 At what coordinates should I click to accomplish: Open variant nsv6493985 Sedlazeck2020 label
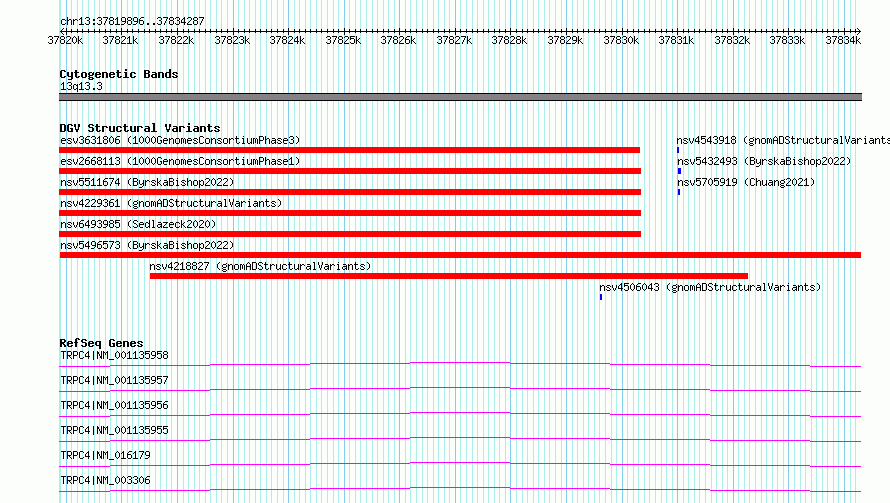coord(138,224)
